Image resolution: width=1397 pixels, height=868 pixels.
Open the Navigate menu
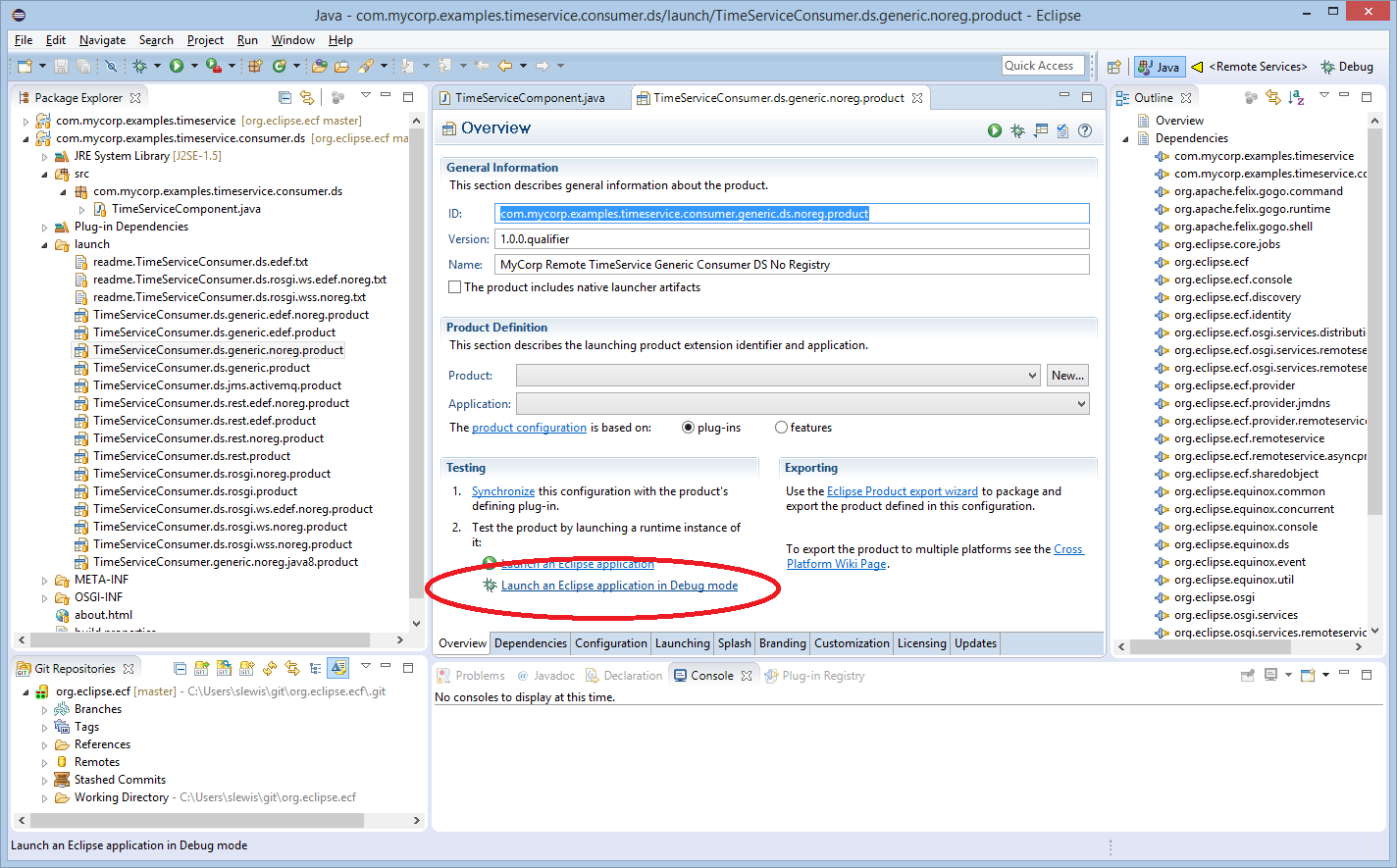102,40
